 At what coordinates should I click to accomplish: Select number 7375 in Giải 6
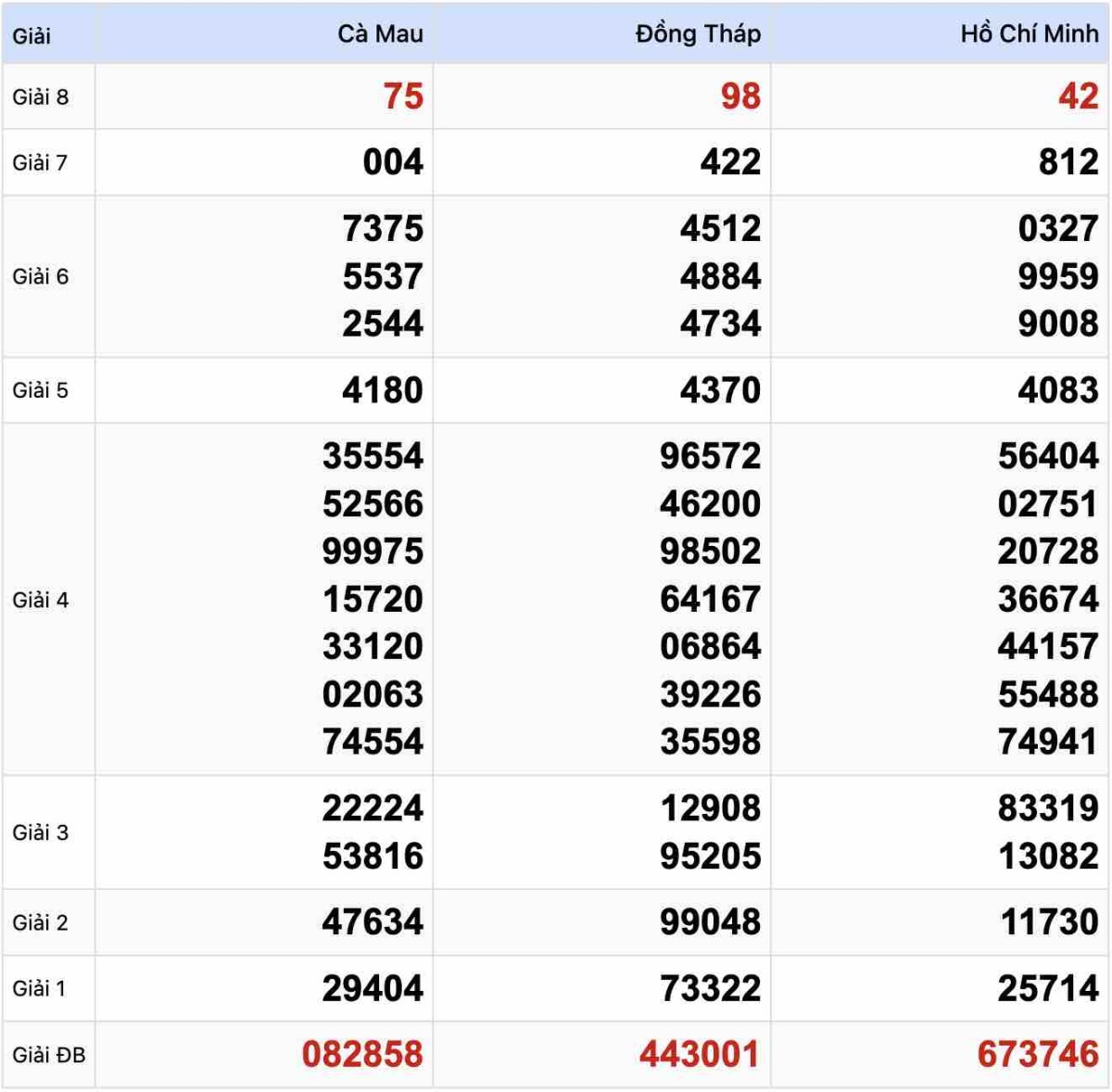coord(383,229)
